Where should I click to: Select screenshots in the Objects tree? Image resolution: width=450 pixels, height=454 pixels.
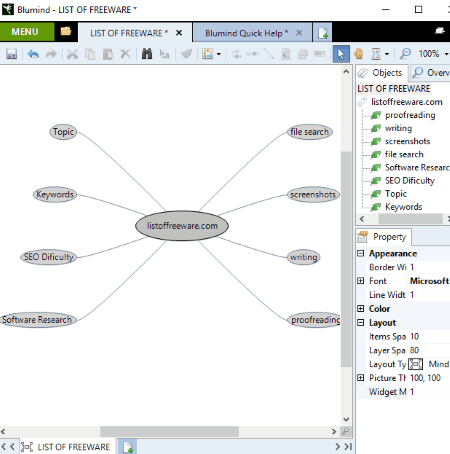[407, 141]
